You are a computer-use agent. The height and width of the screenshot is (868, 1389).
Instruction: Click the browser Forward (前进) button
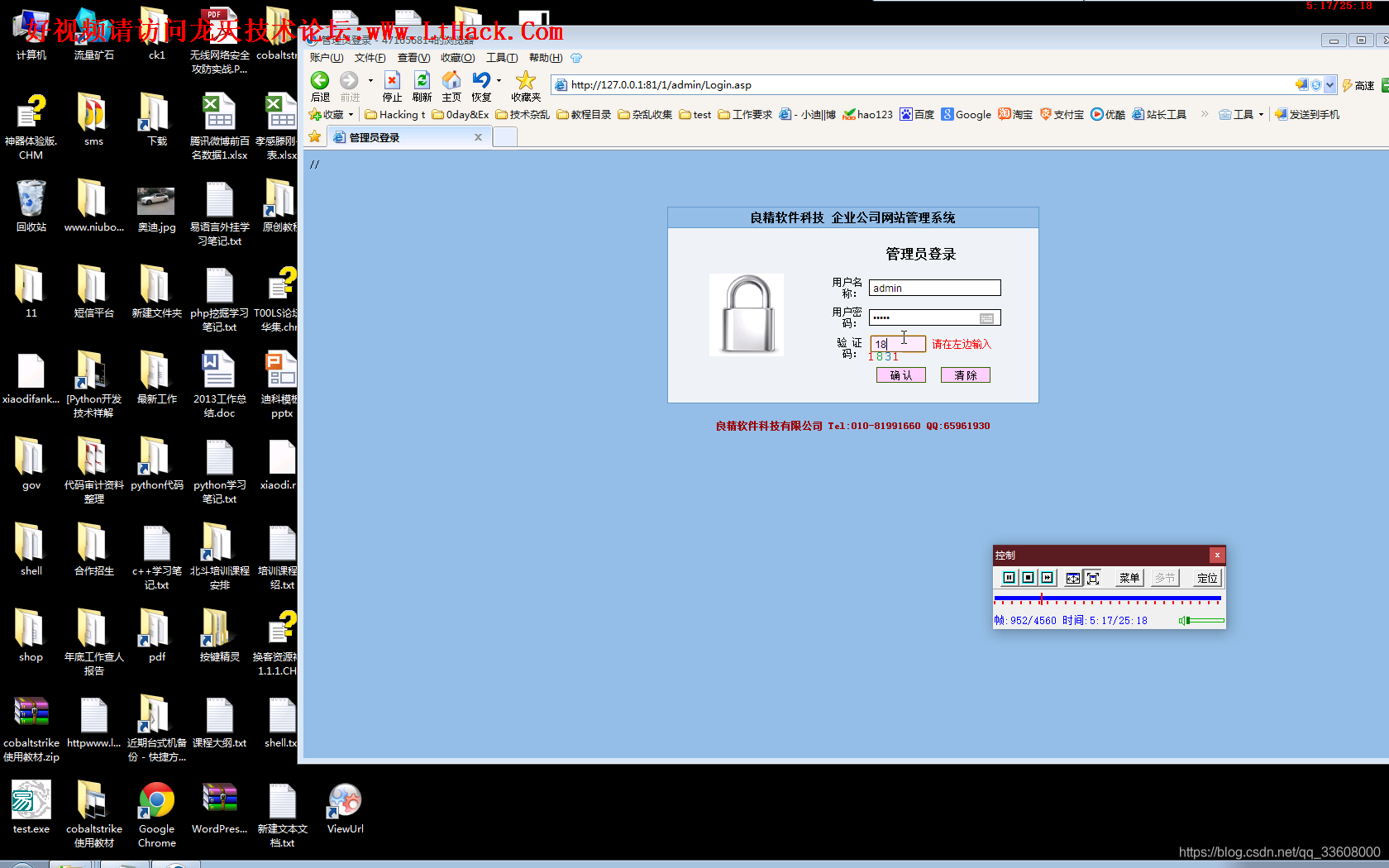(350, 86)
